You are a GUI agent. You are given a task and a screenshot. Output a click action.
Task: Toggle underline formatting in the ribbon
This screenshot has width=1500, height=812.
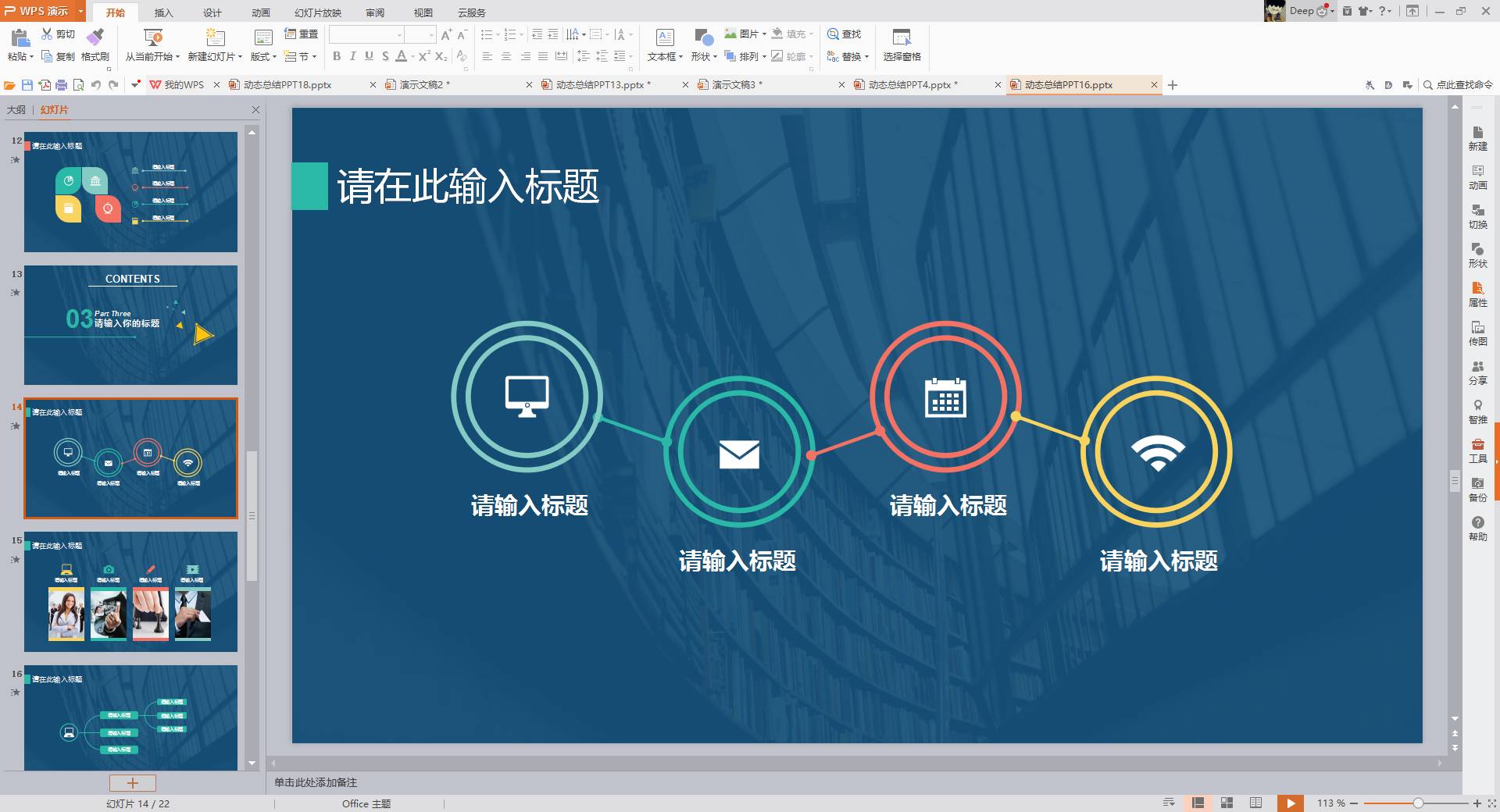368,56
